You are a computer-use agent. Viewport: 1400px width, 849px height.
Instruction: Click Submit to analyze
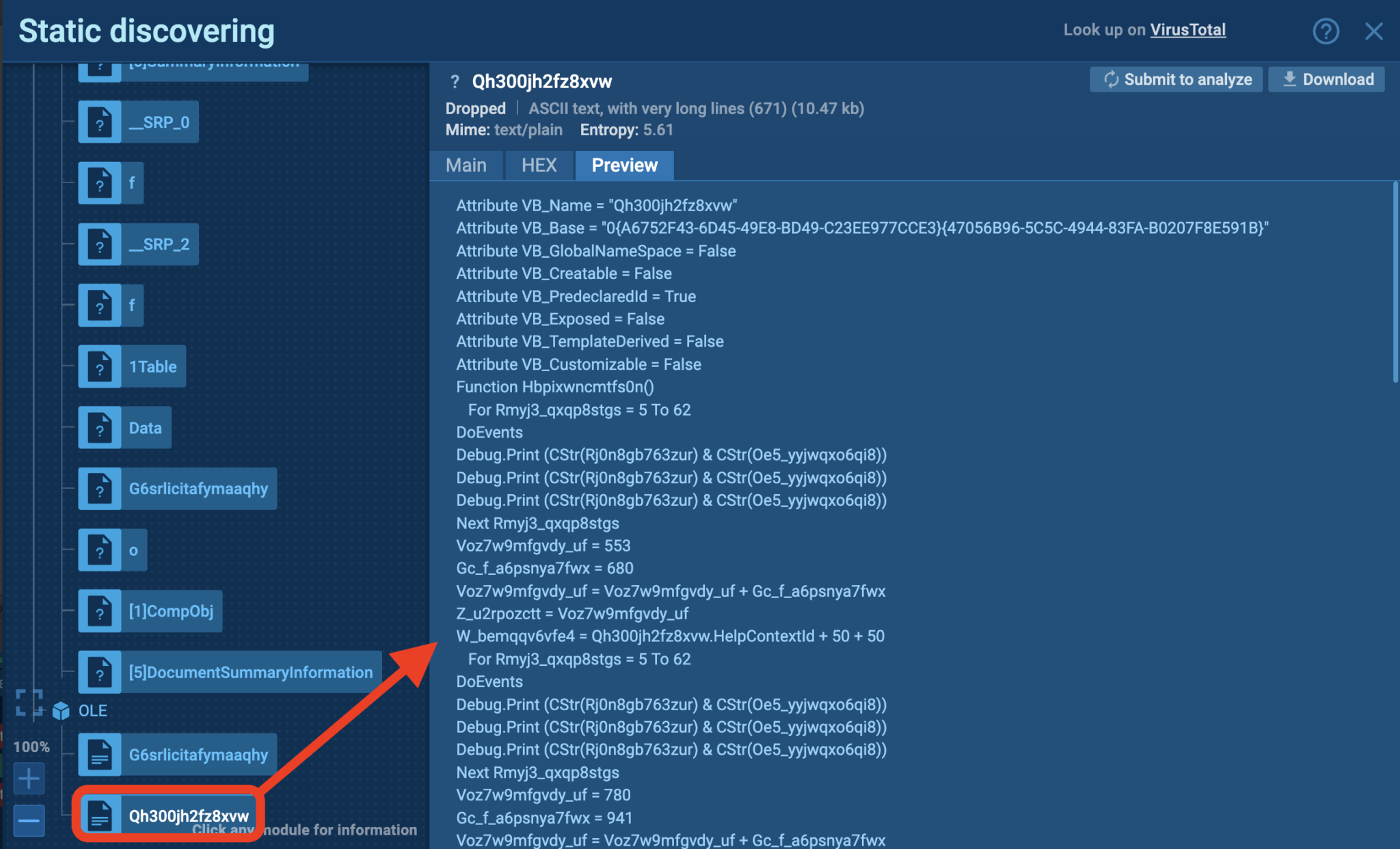tap(1176, 79)
